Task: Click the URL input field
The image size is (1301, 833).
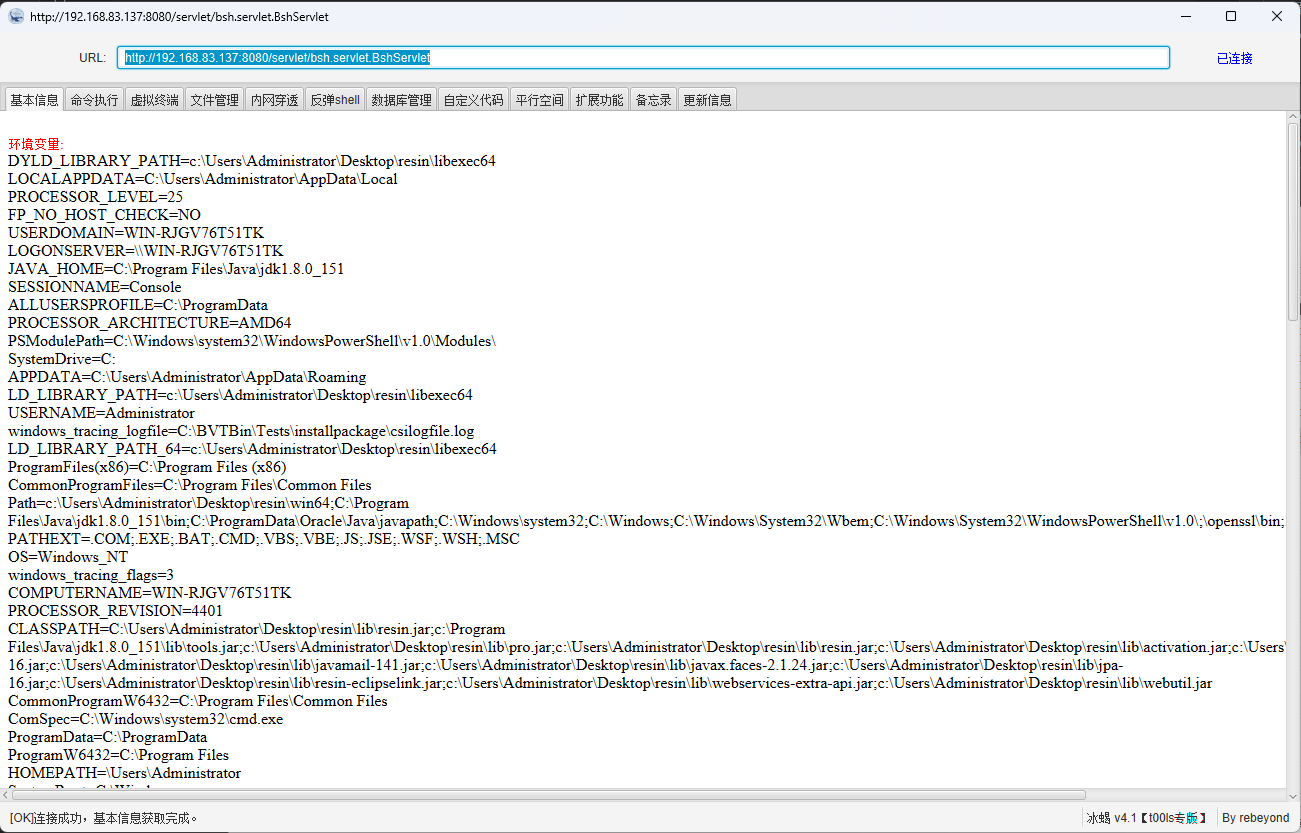Action: [643, 58]
